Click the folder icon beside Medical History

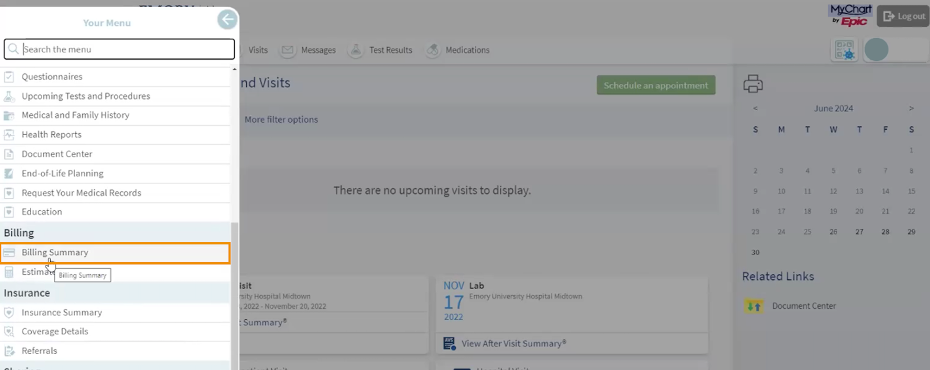[x=9, y=115]
